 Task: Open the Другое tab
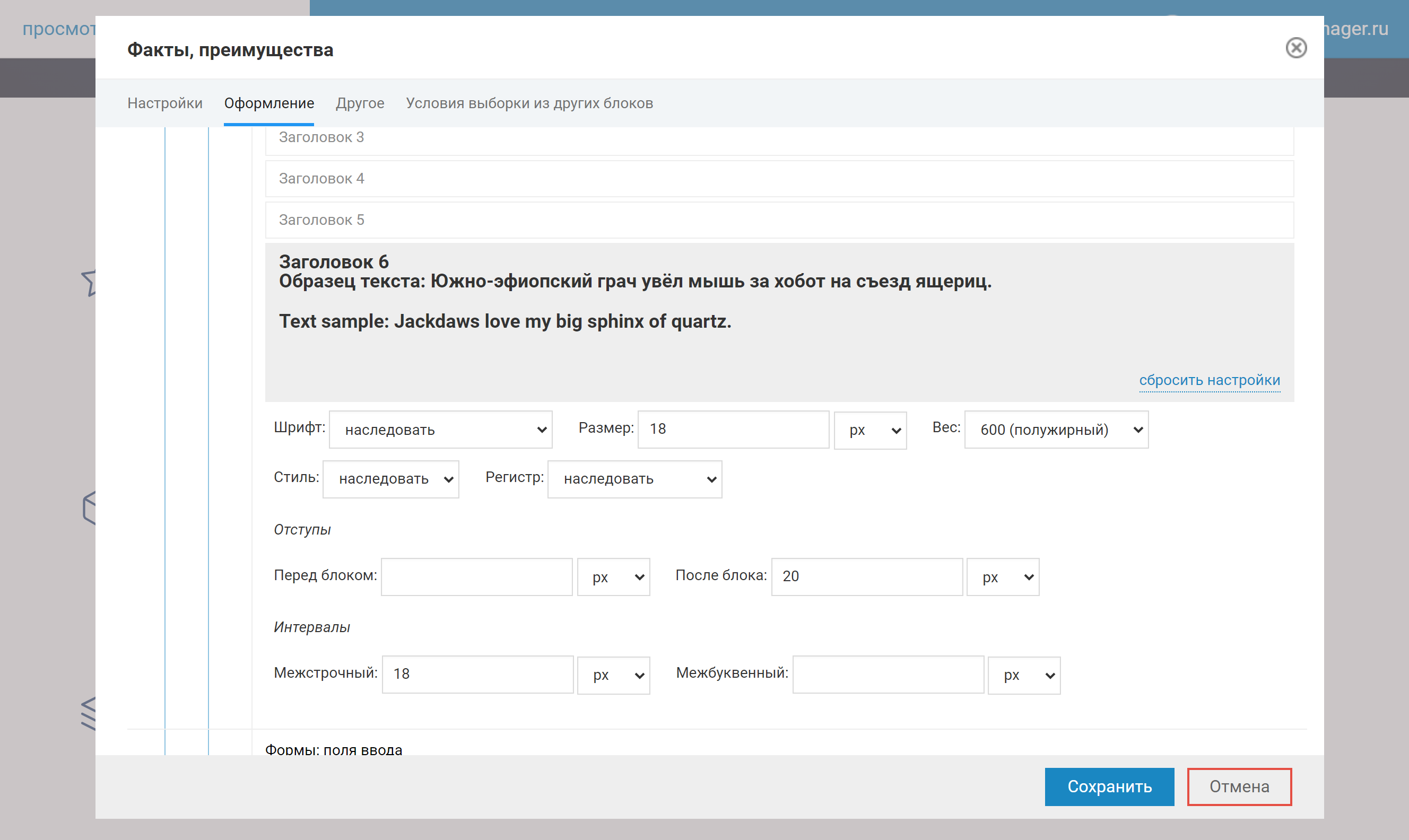[x=360, y=103]
